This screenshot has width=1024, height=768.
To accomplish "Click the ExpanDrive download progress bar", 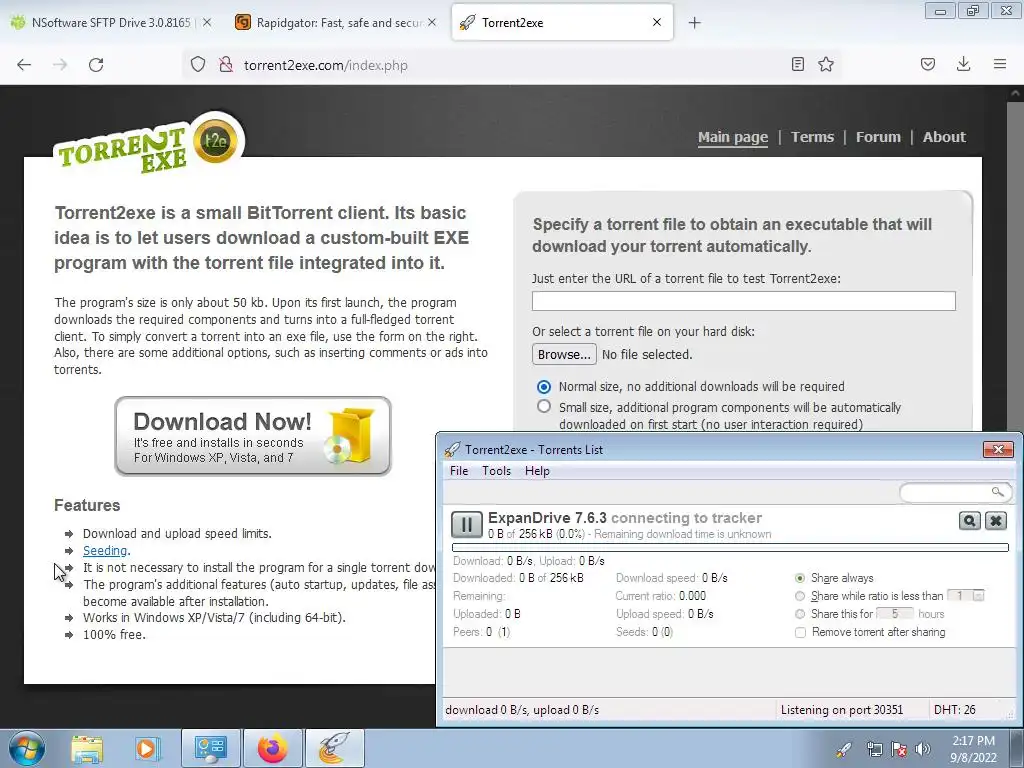I will [x=730, y=547].
